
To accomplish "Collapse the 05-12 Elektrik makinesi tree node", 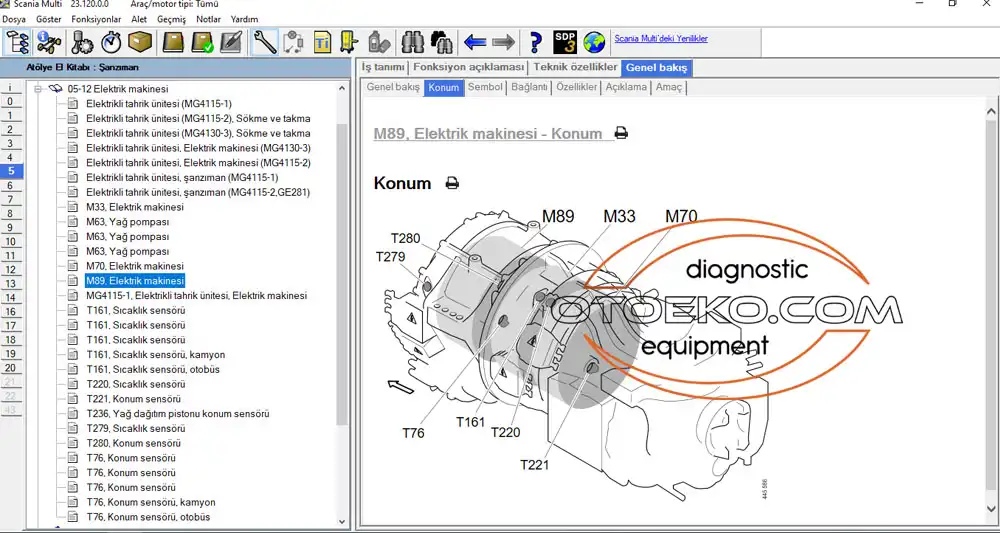I will click(x=39, y=89).
